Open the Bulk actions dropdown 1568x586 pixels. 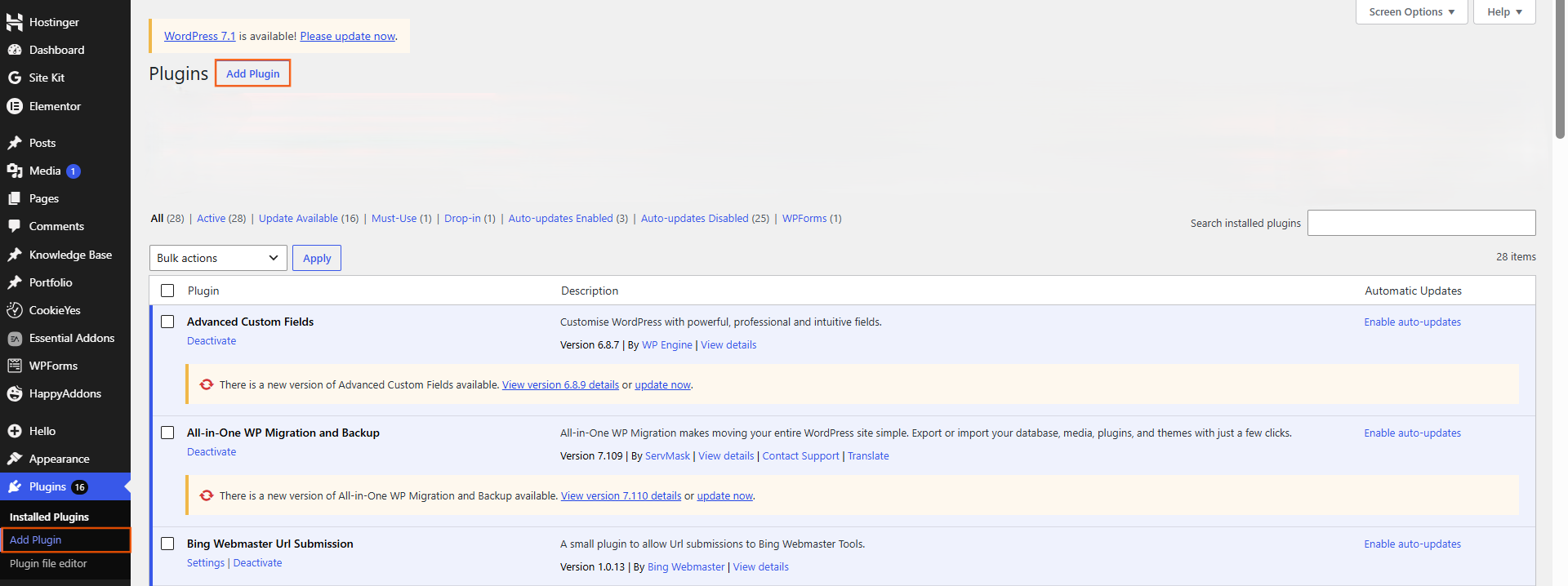pos(218,258)
